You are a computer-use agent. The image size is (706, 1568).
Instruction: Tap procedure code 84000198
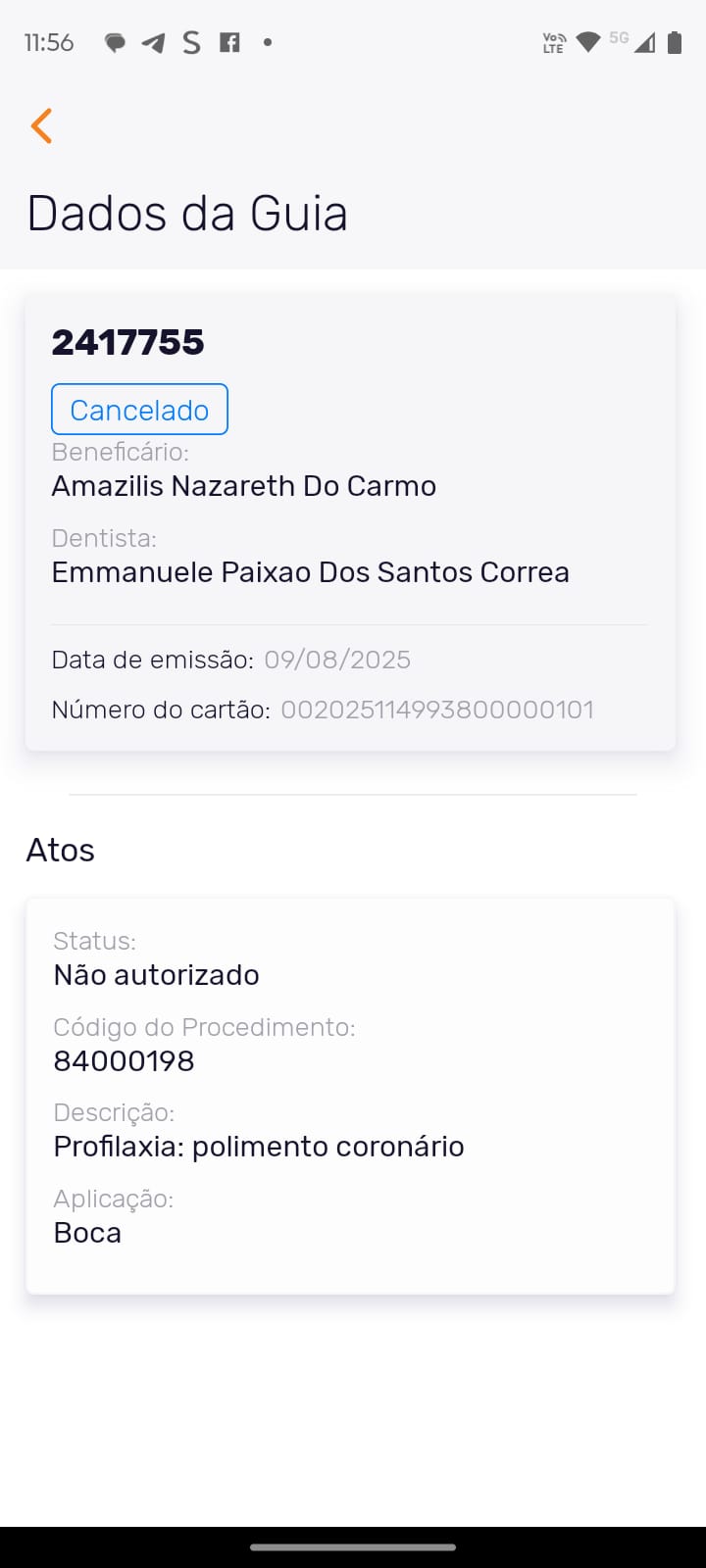click(x=125, y=1060)
